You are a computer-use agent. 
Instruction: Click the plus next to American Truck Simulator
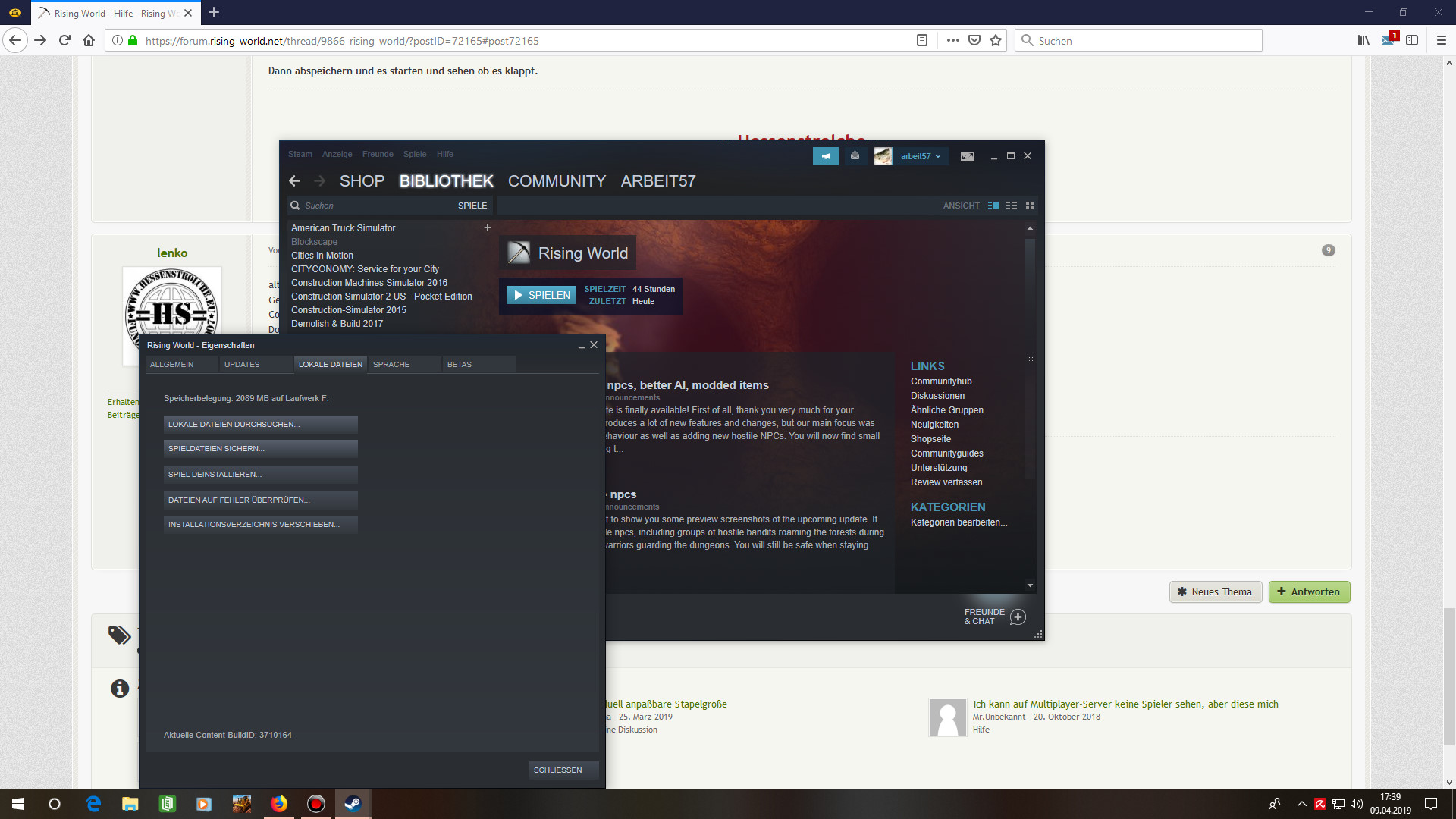tap(488, 227)
